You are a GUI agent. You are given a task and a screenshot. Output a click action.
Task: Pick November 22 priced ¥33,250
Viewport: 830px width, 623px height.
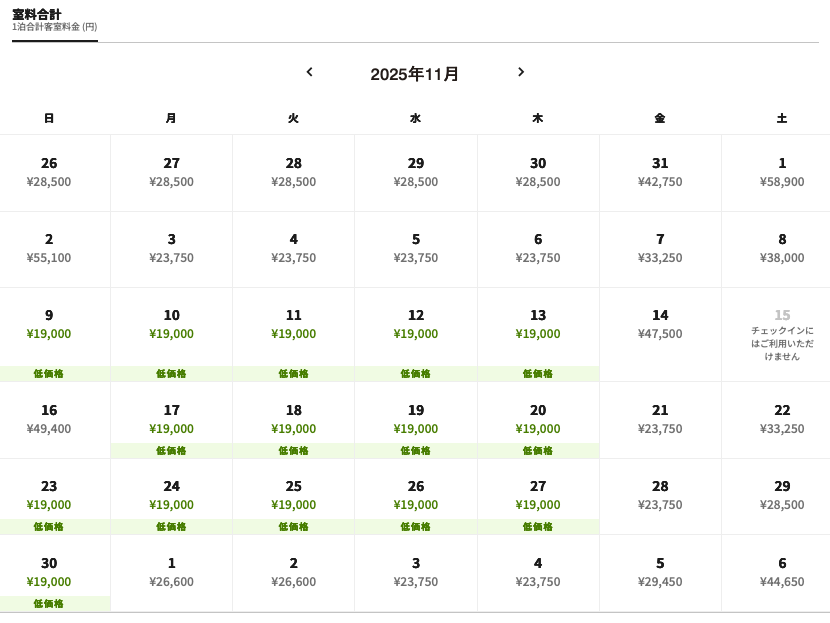tap(781, 419)
